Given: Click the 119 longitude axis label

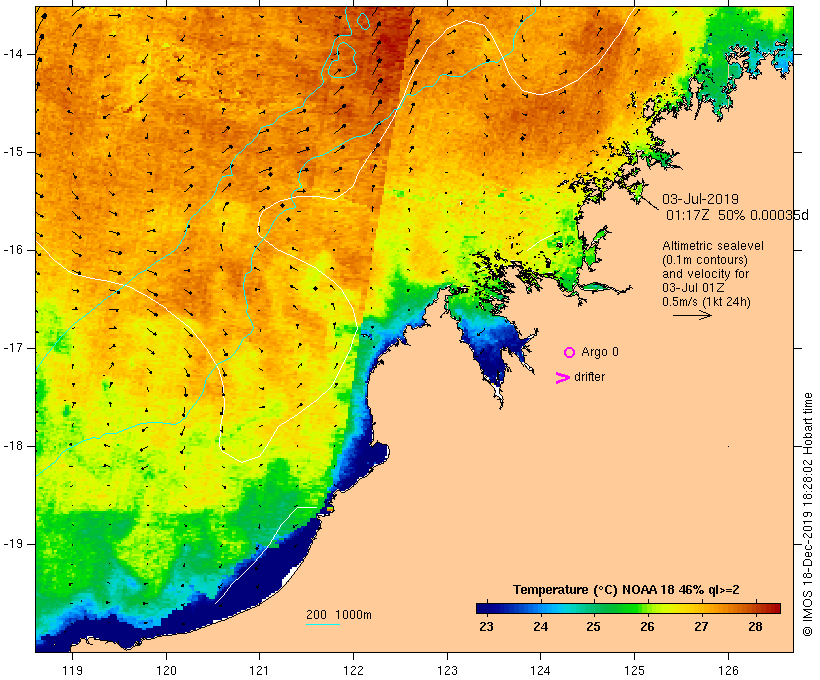Looking at the screenshot, I should click(x=73, y=670).
